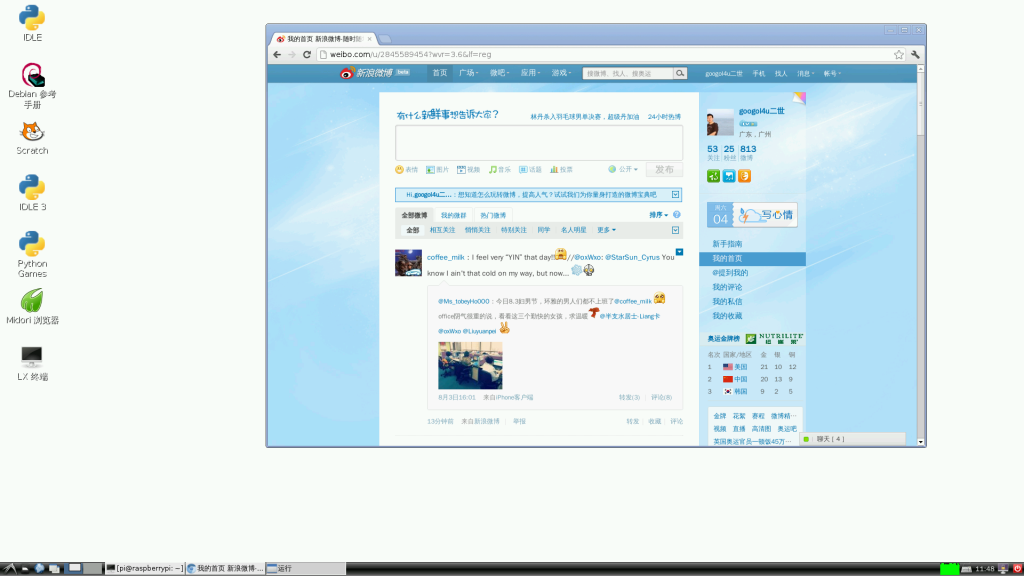The image size is (1024, 576).
Task: Open the Debian reference manual shortcut
Action: [32, 85]
